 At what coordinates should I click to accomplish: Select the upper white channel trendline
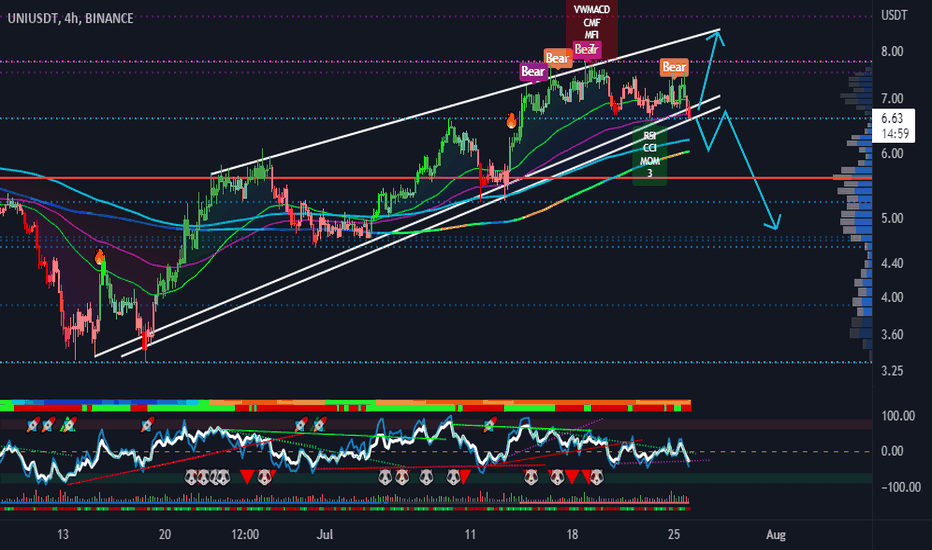(x=465, y=102)
